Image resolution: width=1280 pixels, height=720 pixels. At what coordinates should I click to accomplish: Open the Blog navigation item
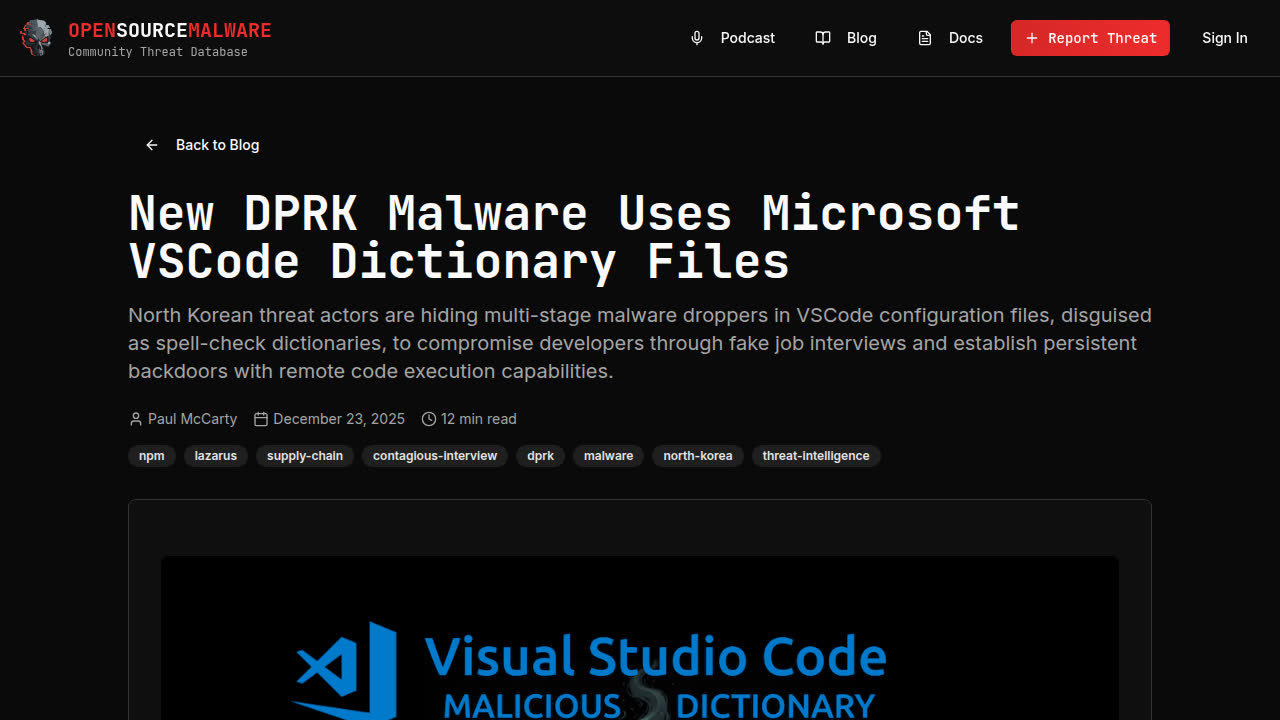coord(846,38)
